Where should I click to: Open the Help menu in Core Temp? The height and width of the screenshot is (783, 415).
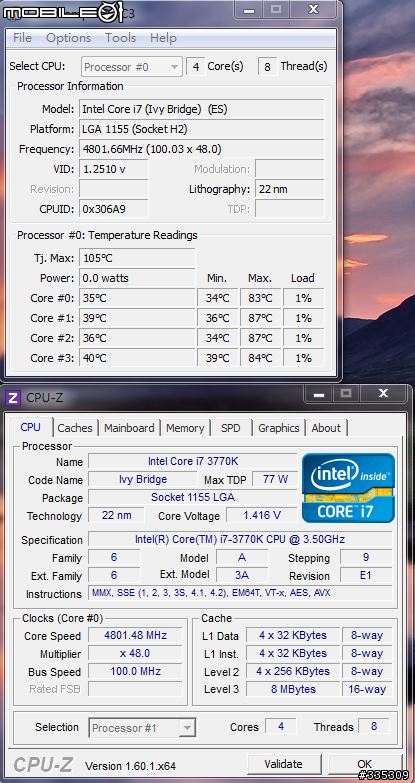[163, 38]
